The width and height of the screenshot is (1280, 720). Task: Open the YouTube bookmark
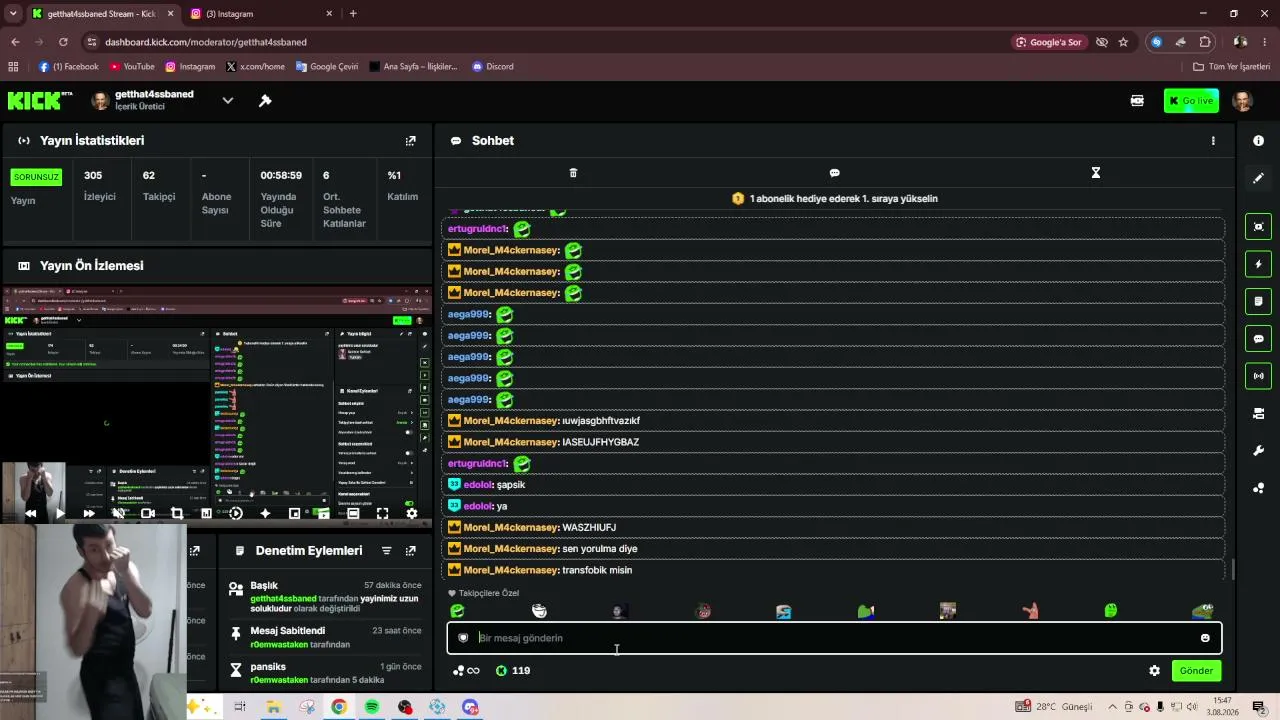click(132, 67)
